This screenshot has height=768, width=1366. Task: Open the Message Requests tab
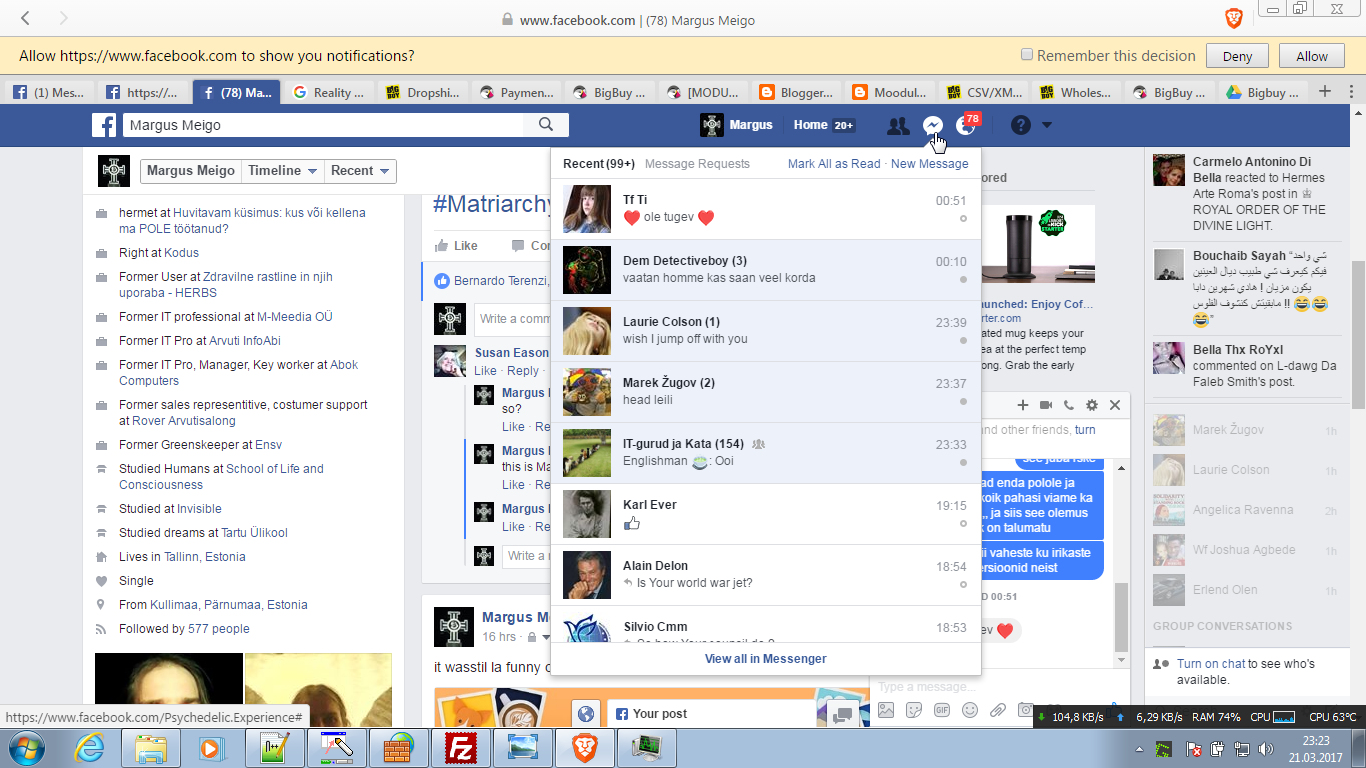(697, 164)
